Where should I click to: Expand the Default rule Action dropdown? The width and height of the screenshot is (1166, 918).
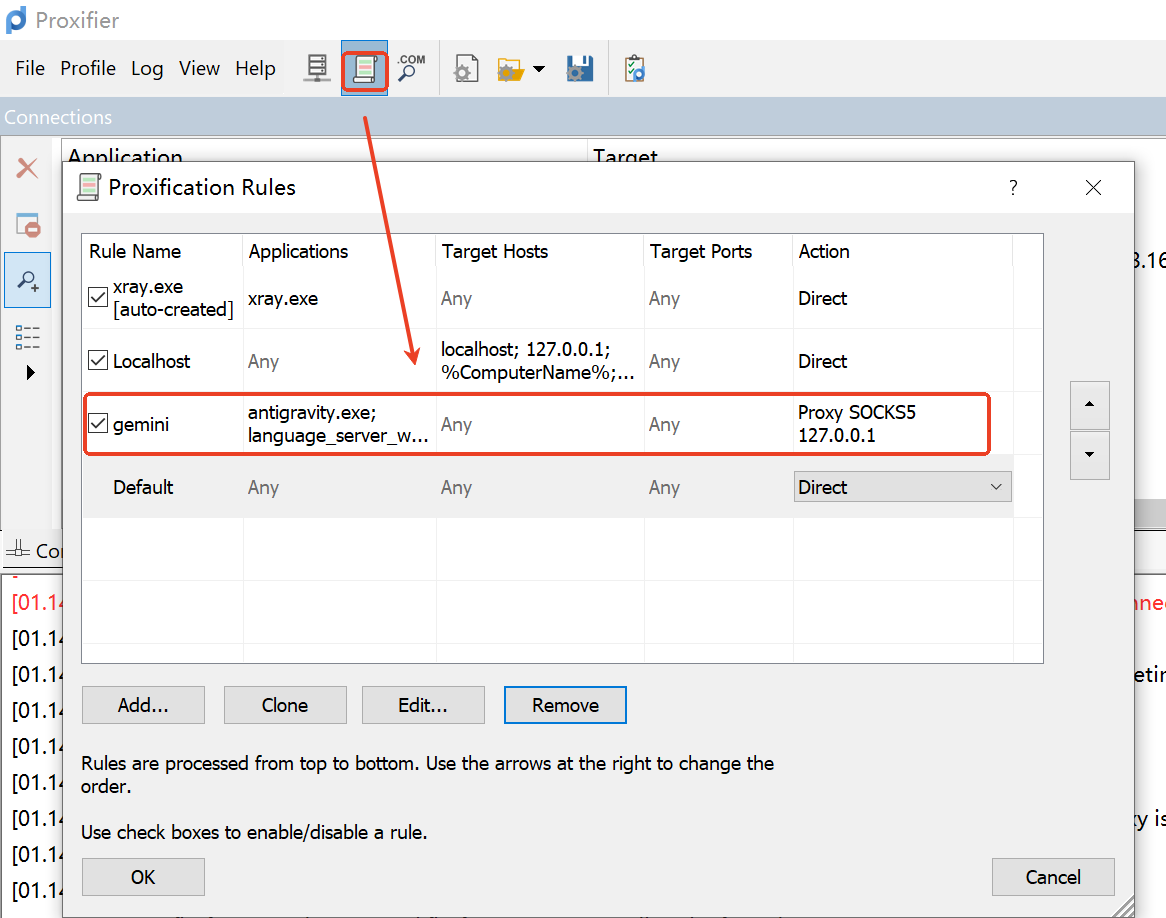point(995,487)
